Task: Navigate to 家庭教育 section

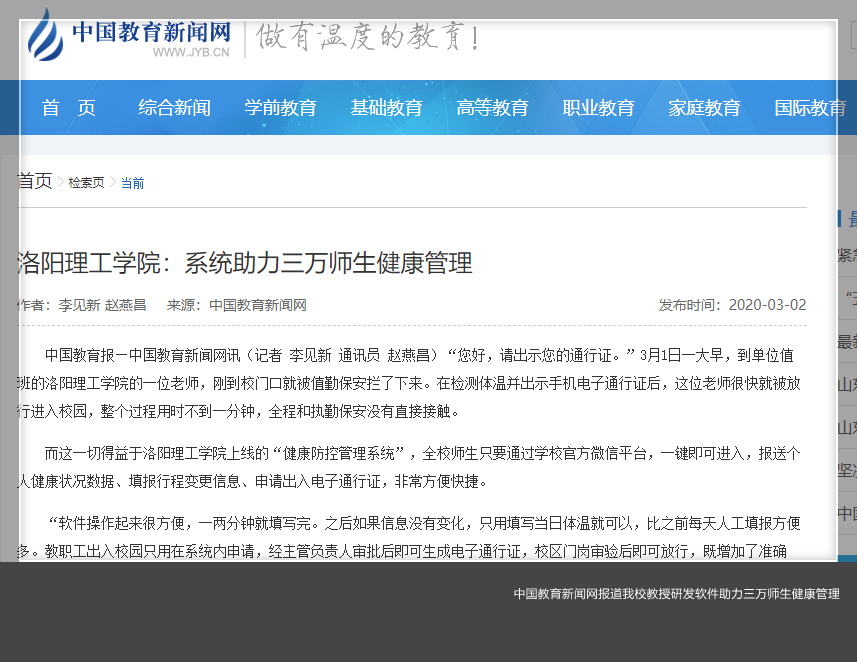Action: [704, 108]
